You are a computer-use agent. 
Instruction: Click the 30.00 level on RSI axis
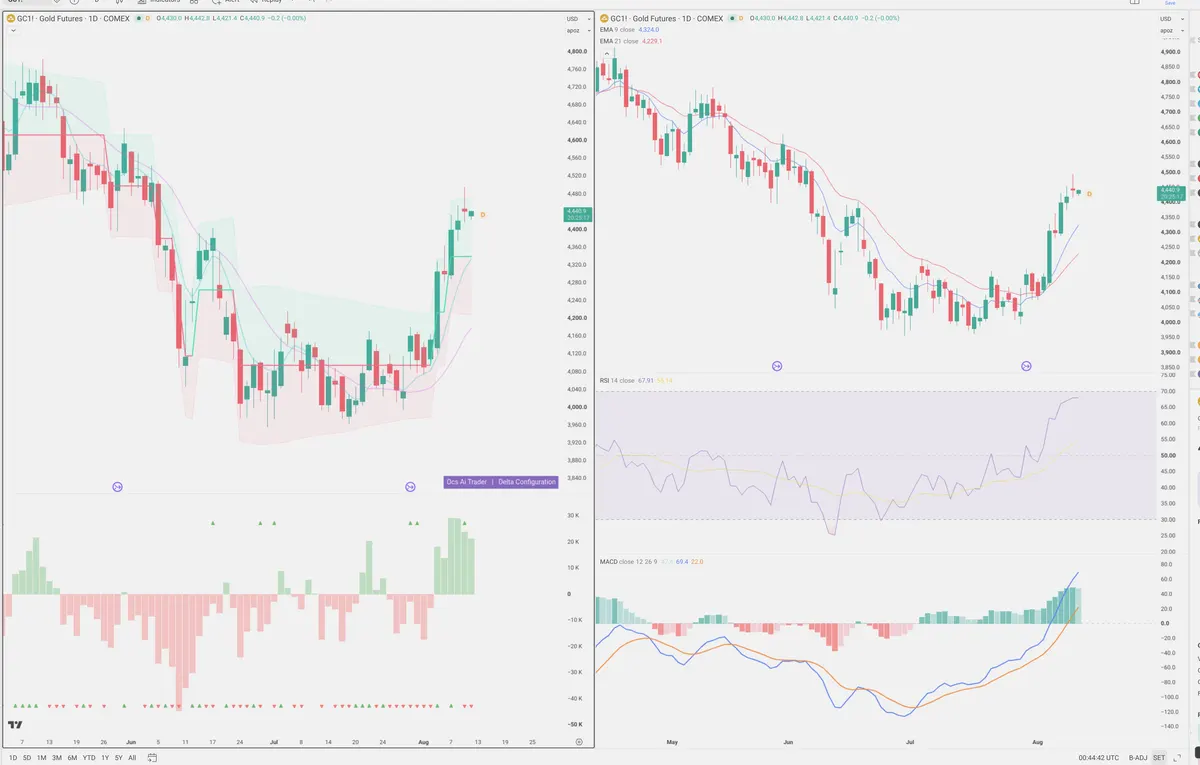[x=1168, y=519]
